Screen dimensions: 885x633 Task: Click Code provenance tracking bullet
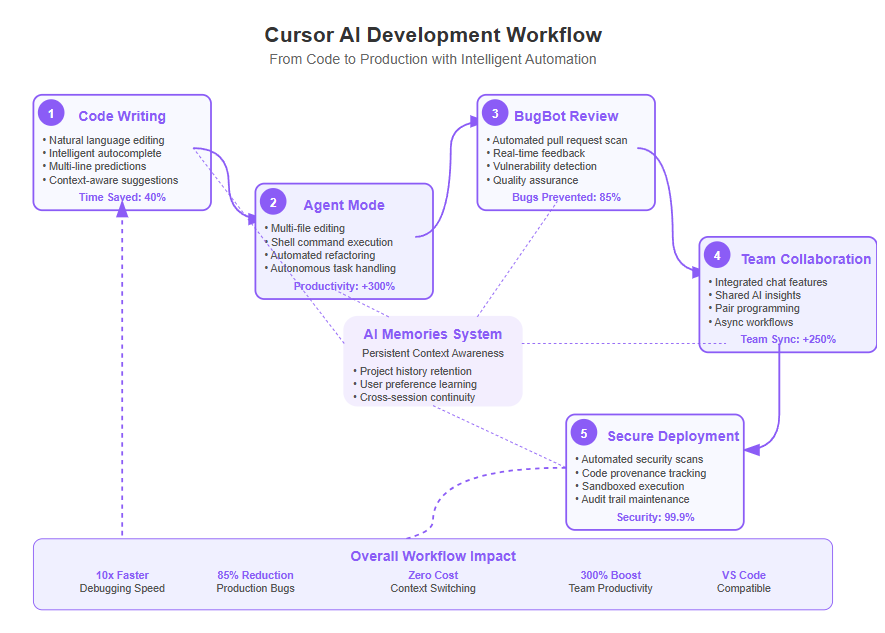coord(641,473)
